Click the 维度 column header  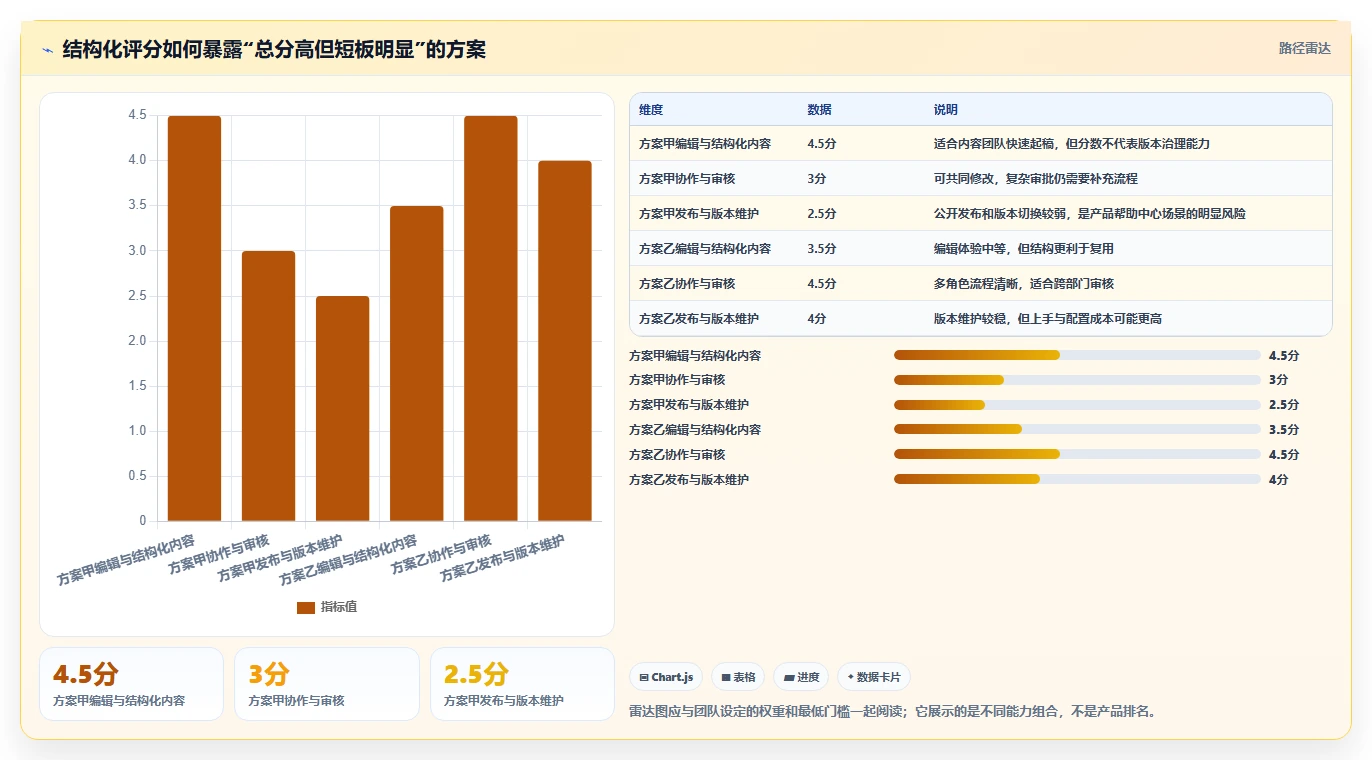pos(651,110)
